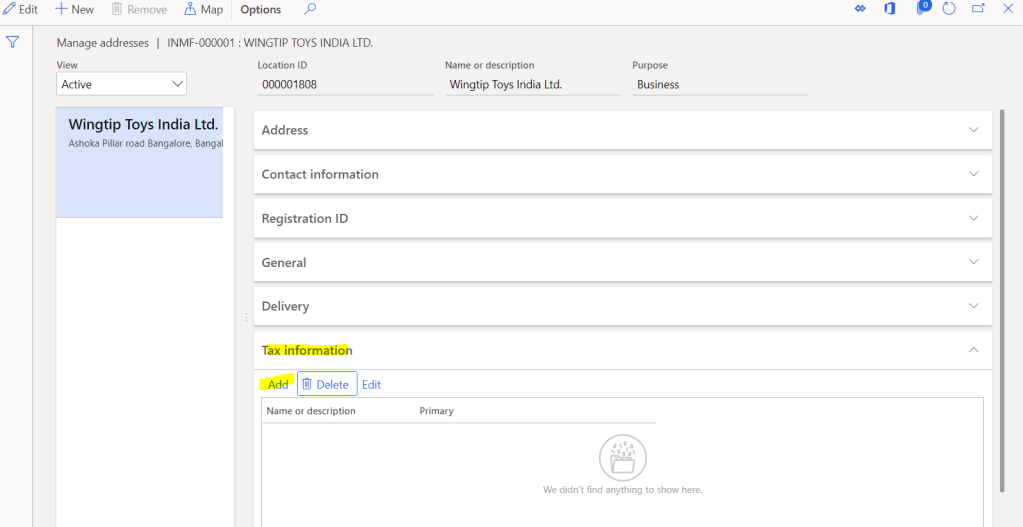Expand the Address section
1023x527 pixels.
click(x=622, y=130)
